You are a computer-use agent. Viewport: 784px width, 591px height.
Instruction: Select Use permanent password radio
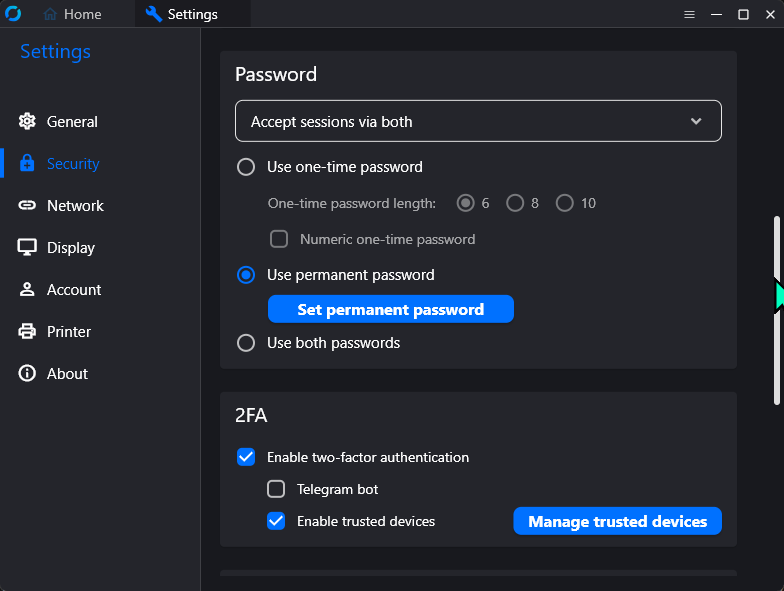(x=246, y=275)
